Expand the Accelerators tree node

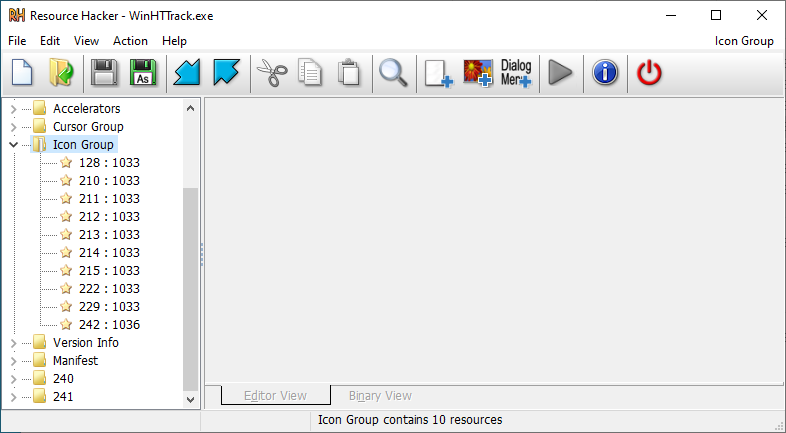[x=14, y=109]
